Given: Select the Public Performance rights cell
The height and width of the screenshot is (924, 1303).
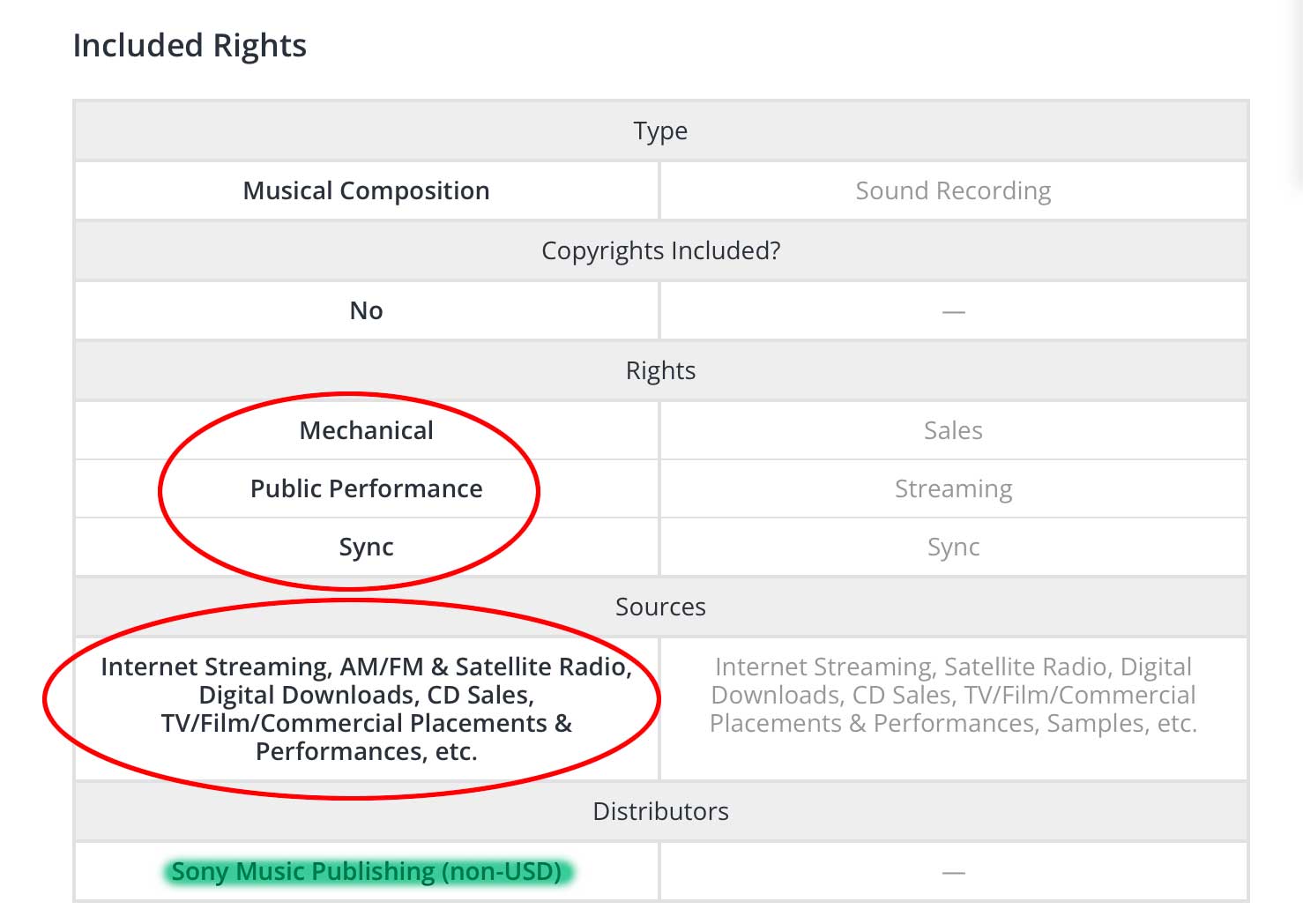Looking at the screenshot, I should coord(366,488).
